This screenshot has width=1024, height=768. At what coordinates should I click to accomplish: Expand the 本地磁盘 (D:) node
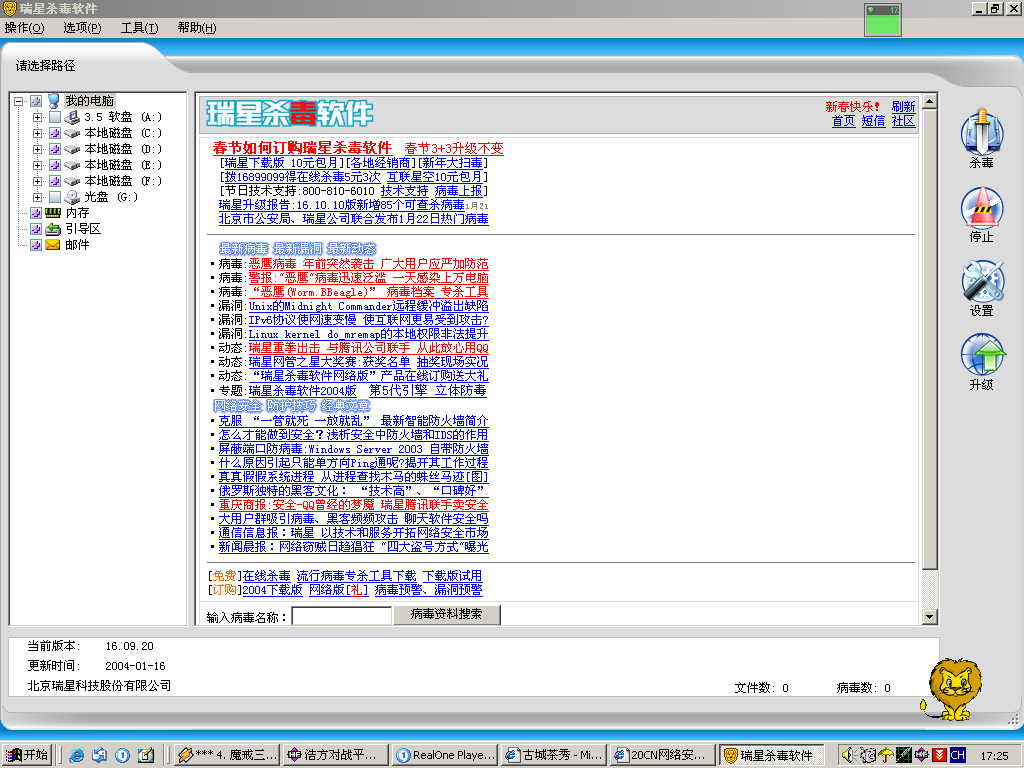(x=37, y=150)
